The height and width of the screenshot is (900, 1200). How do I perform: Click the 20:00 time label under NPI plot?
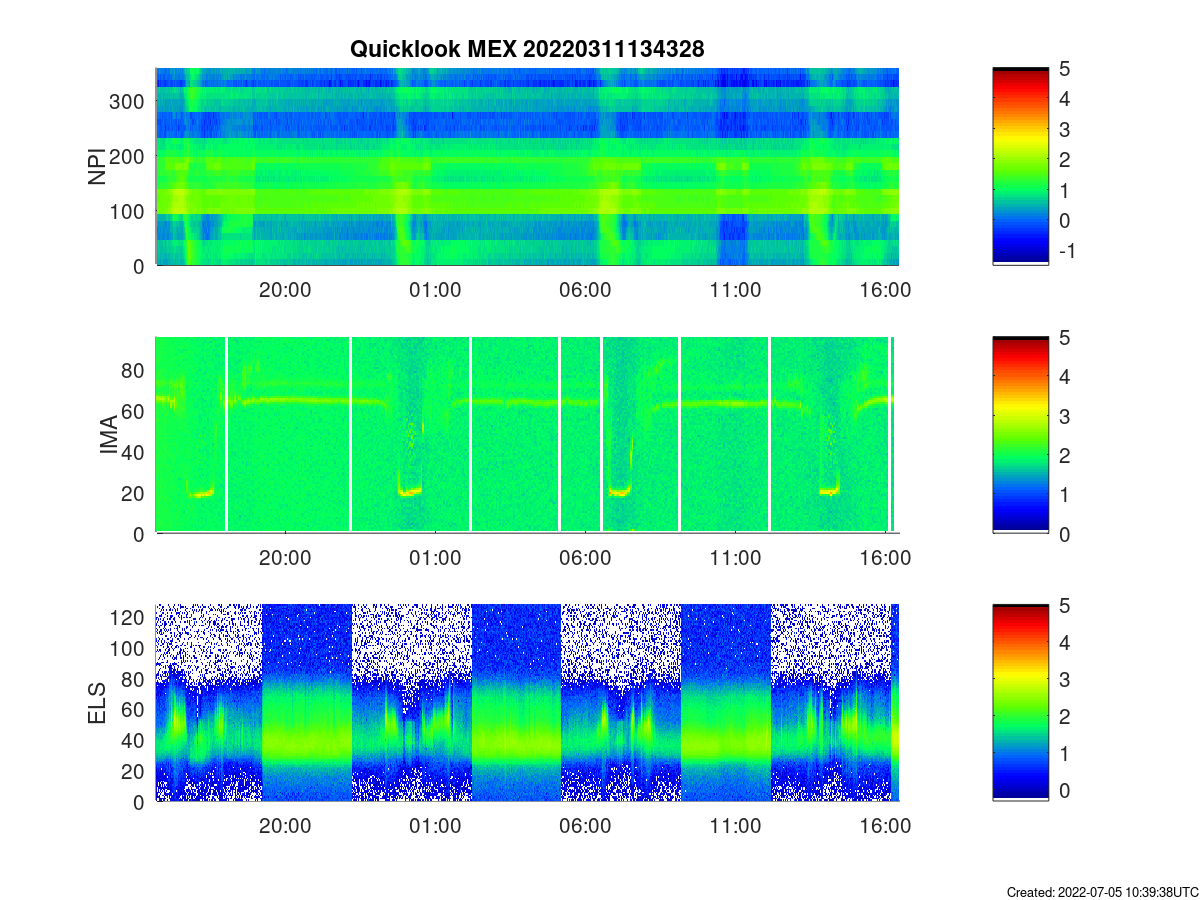(x=285, y=290)
